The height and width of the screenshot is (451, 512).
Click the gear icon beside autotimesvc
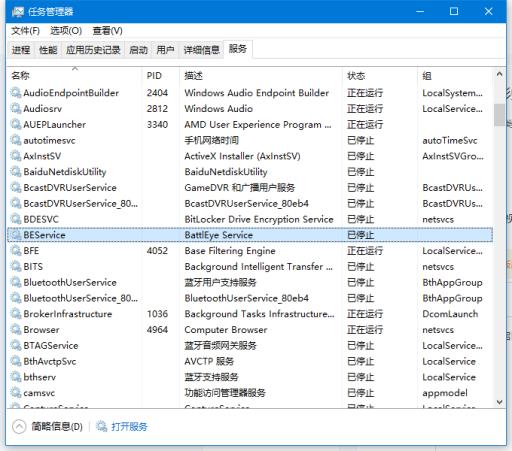[x=16, y=140]
